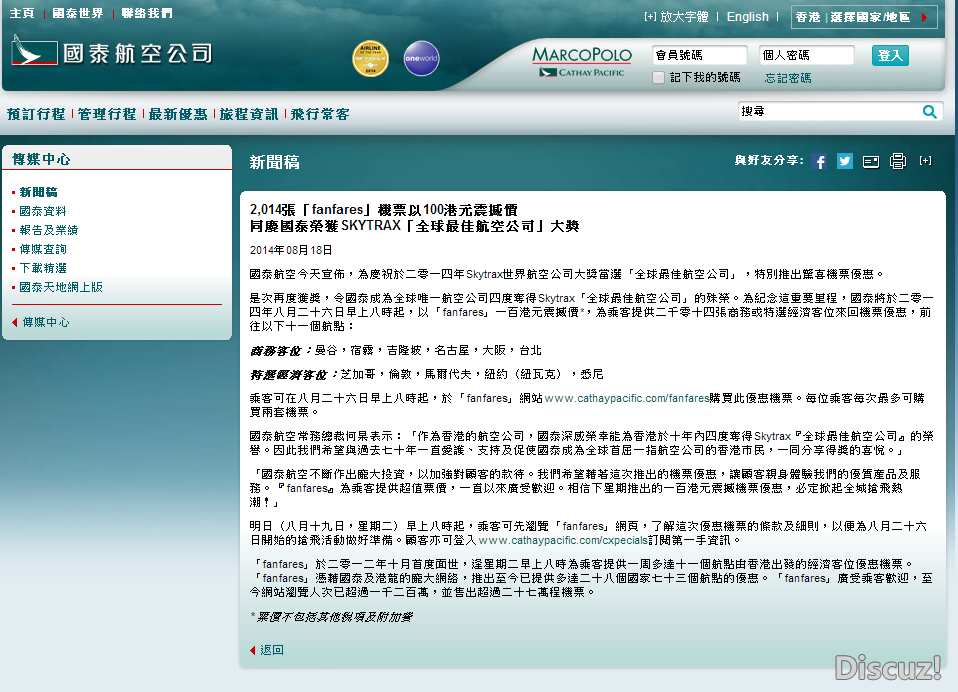Click the print page icon
The height and width of the screenshot is (692, 958).
(x=898, y=162)
